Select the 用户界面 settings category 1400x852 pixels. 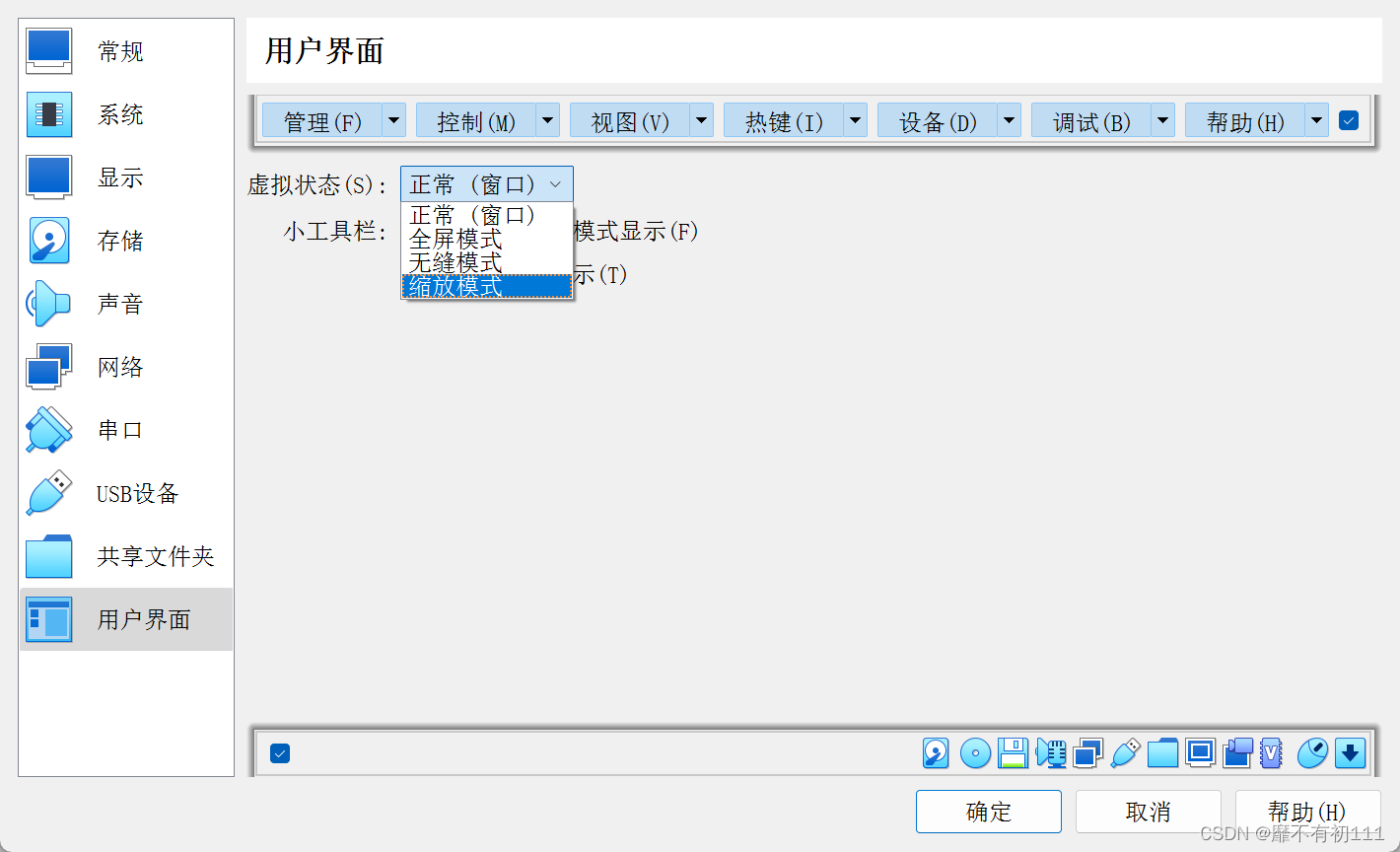tap(126, 619)
